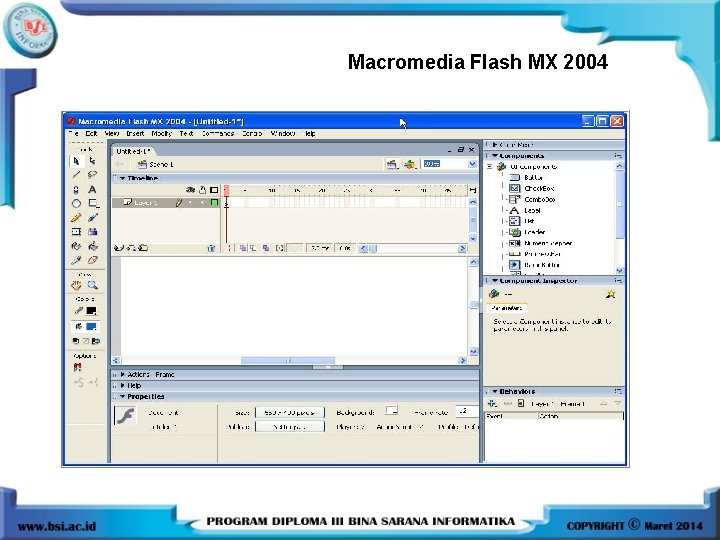Collapse the Timeline panel arrow
Viewport: 720px width, 540px height.
pos(122,178)
